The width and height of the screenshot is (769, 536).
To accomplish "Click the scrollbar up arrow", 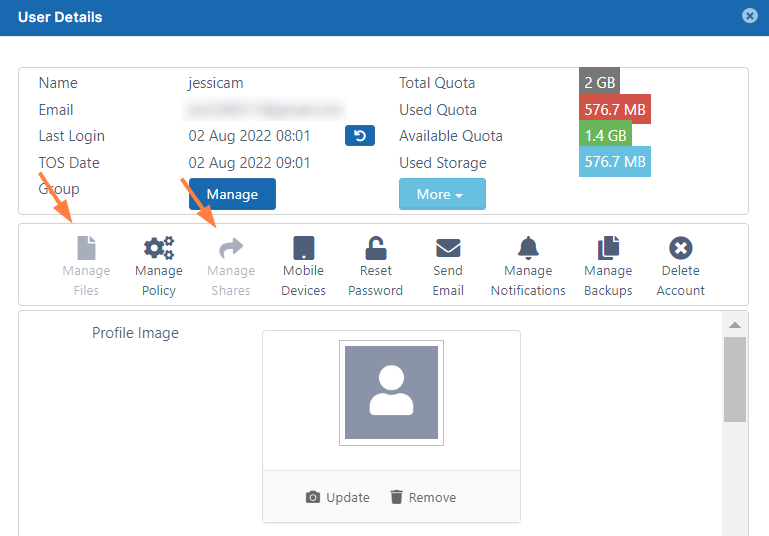I will (735, 325).
